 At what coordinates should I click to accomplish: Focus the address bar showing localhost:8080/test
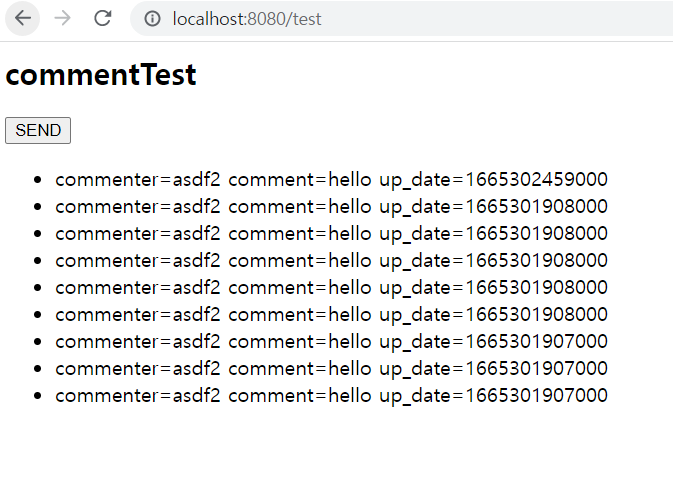(x=401, y=18)
